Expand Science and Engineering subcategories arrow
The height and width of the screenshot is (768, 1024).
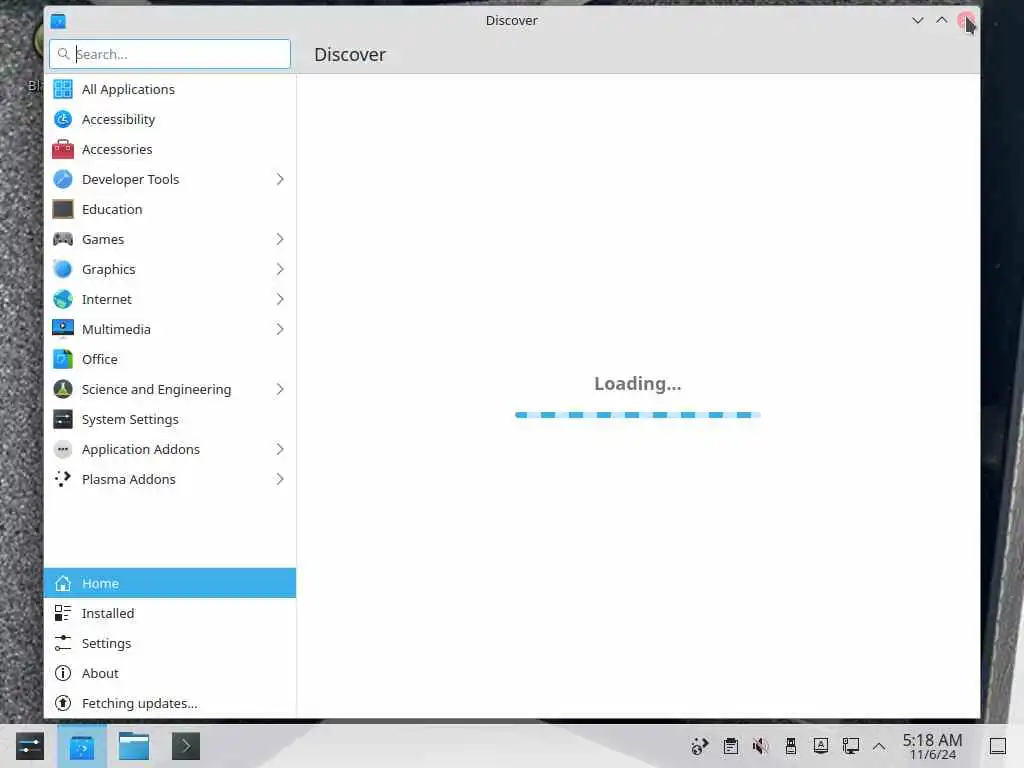click(280, 389)
